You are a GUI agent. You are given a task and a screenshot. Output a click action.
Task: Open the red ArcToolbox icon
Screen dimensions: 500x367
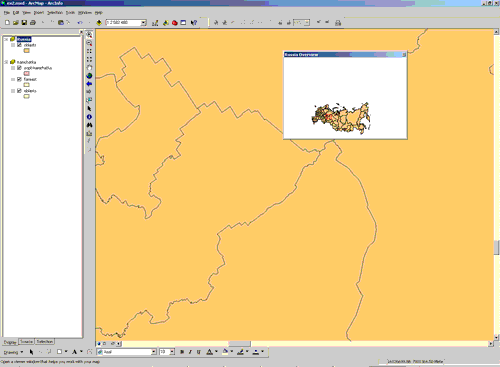click(x=174, y=23)
